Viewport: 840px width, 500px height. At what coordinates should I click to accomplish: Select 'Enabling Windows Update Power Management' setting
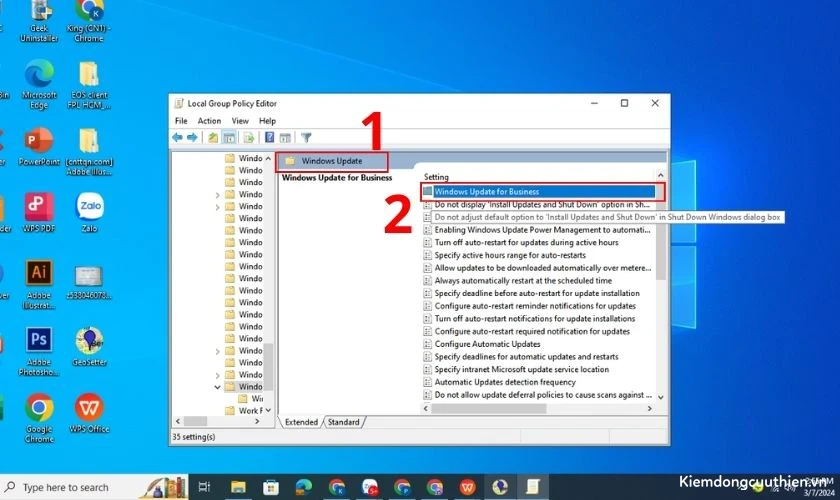click(537, 230)
